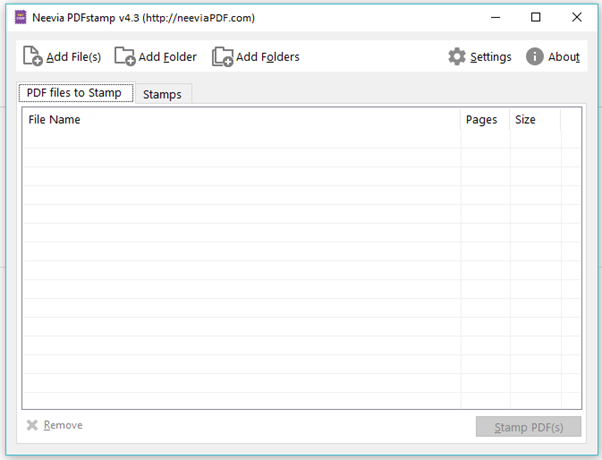Close the PDFstamp window
Viewport: 602px width, 460px height.
tap(577, 17)
